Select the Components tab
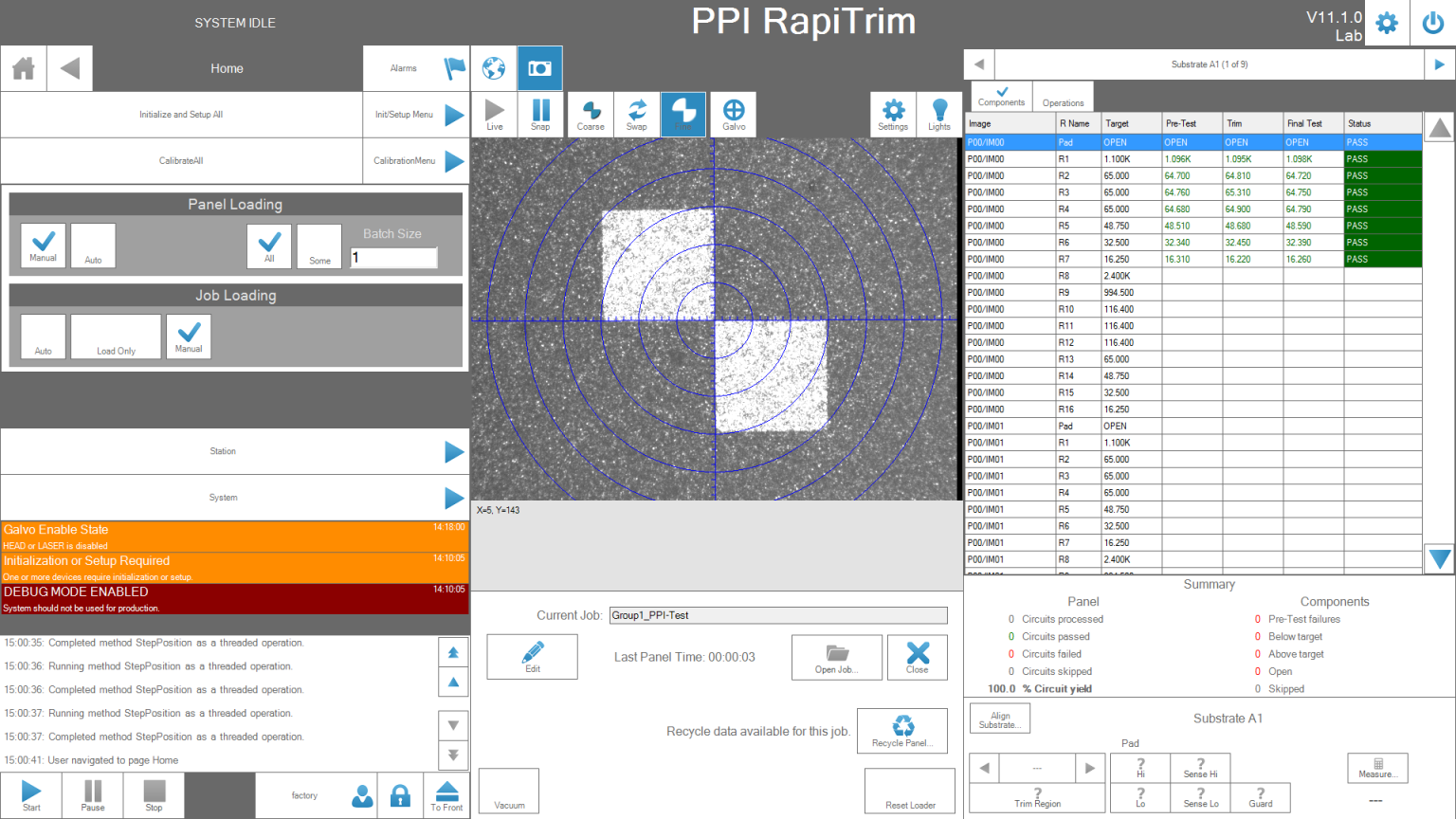The height and width of the screenshot is (819, 1456). click(x=1001, y=96)
